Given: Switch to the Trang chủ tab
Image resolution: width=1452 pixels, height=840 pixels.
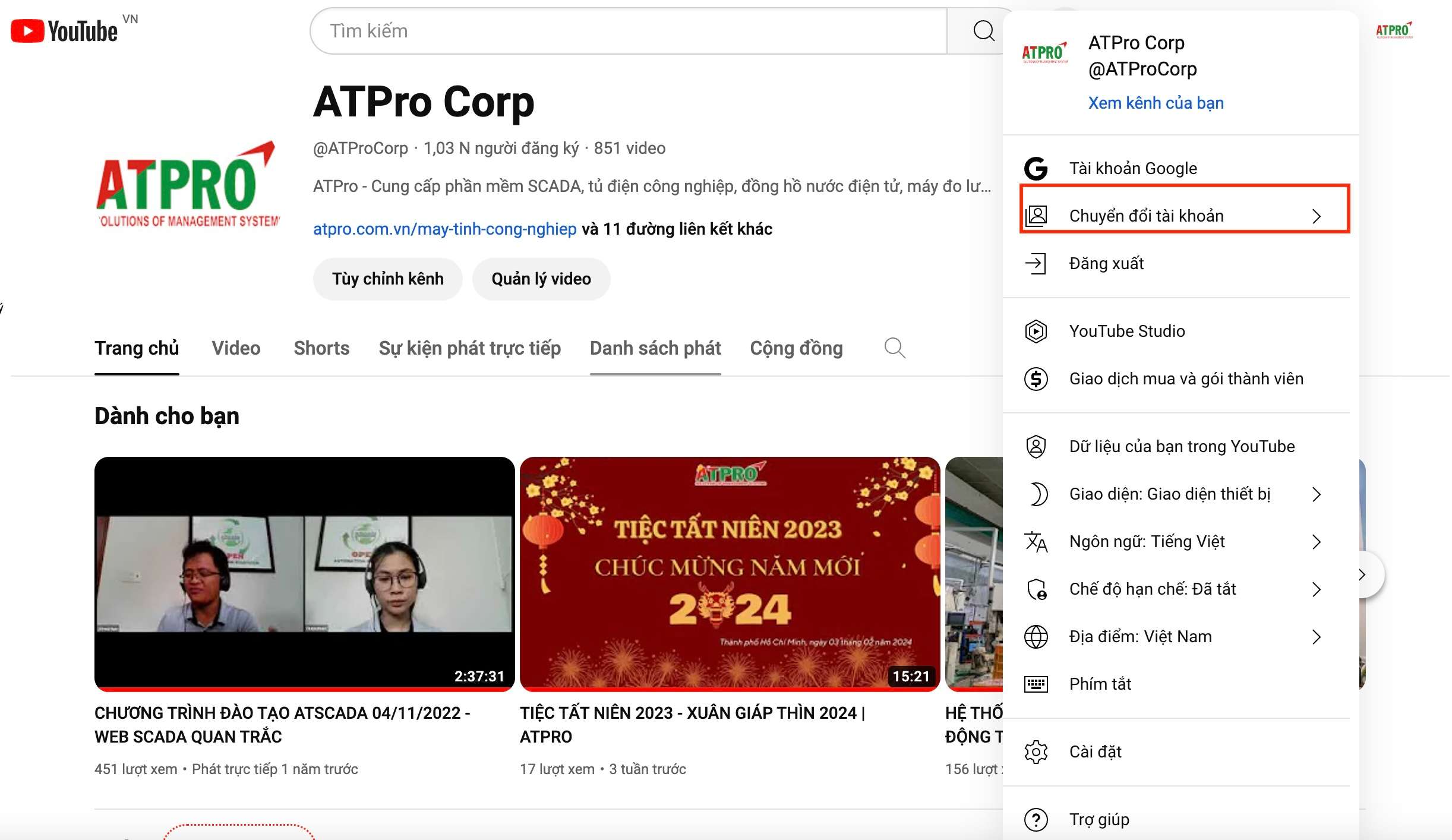Looking at the screenshot, I should tap(137, 348).
